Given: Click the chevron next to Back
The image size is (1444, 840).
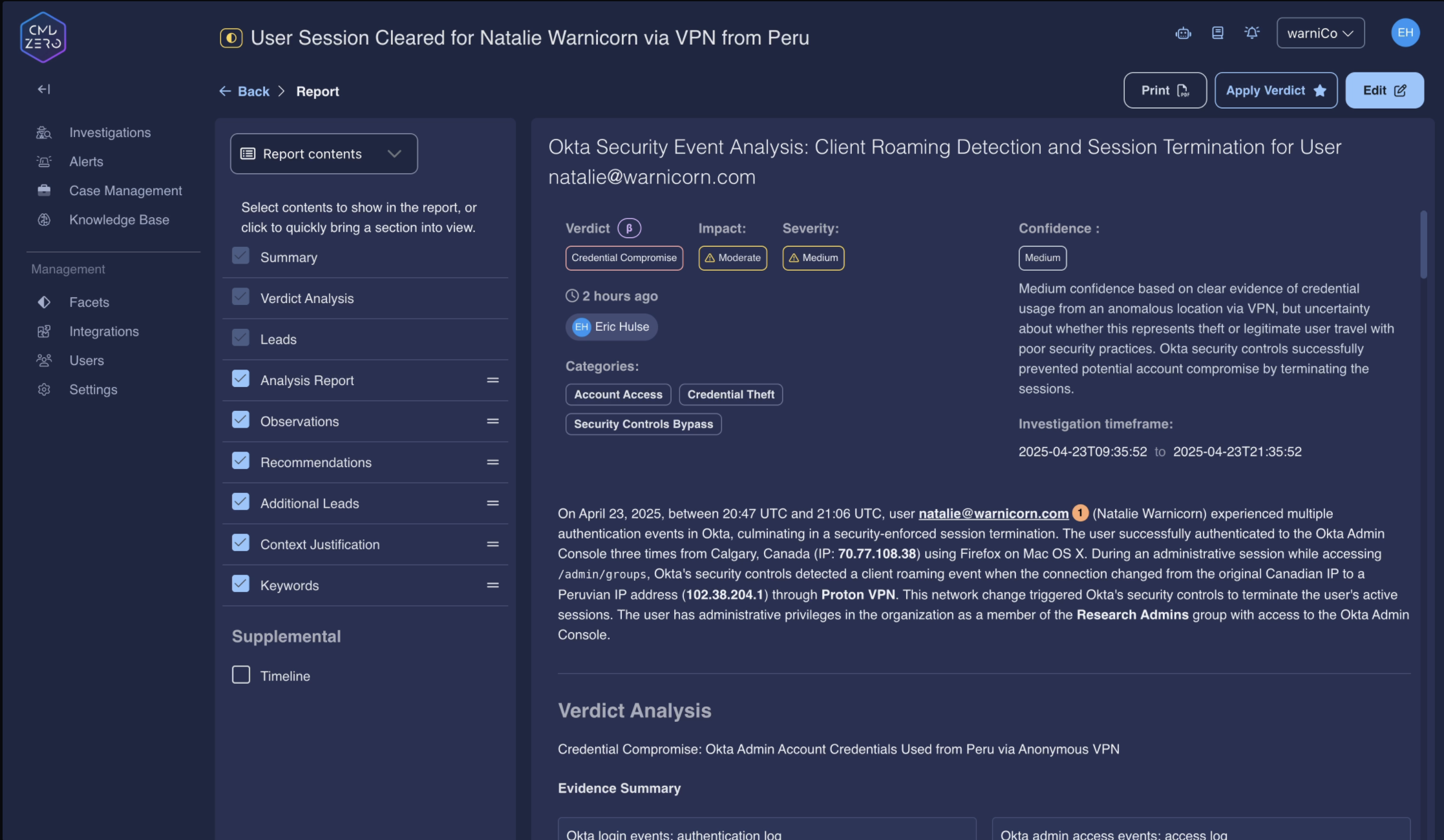Looking at the screenshot, I should 282,91.
